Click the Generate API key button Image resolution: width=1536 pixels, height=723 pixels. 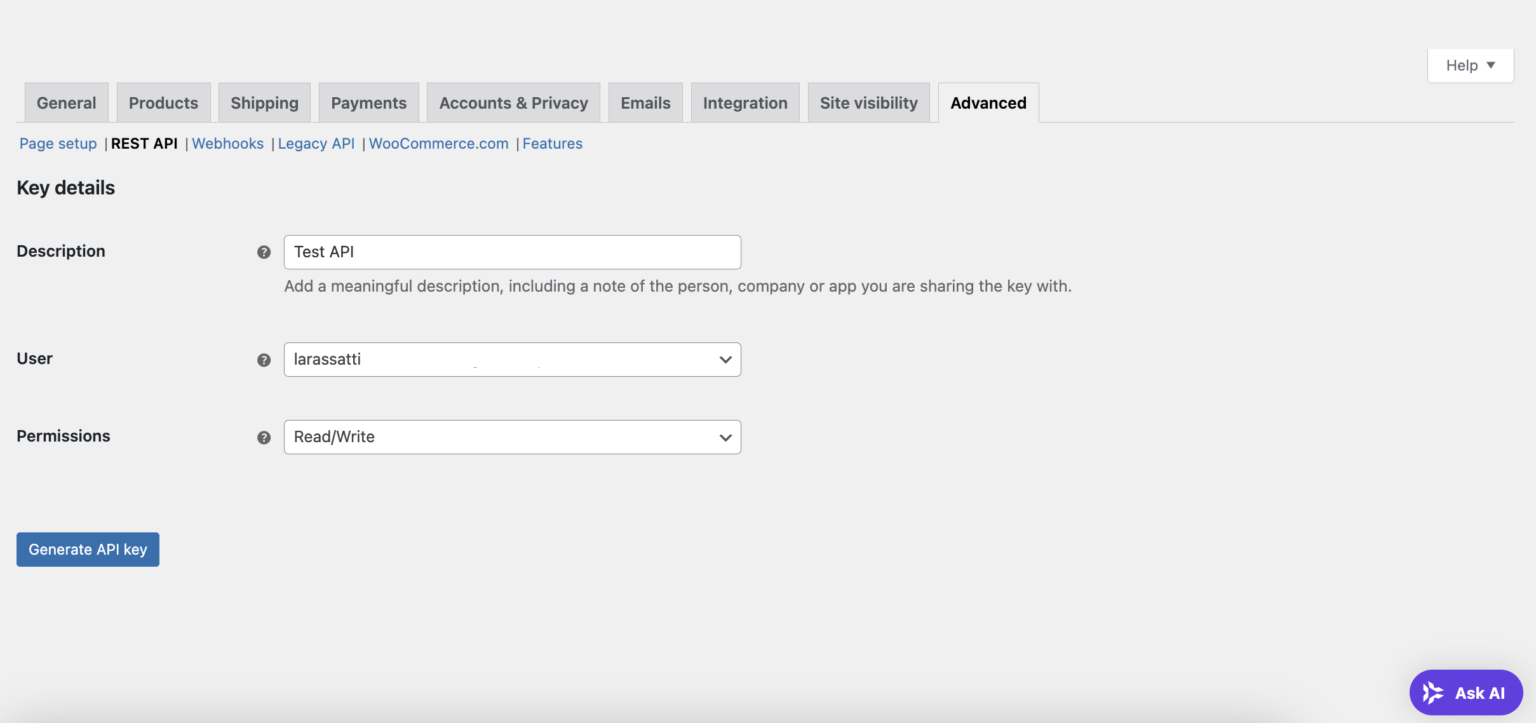(x=87, y=549)
